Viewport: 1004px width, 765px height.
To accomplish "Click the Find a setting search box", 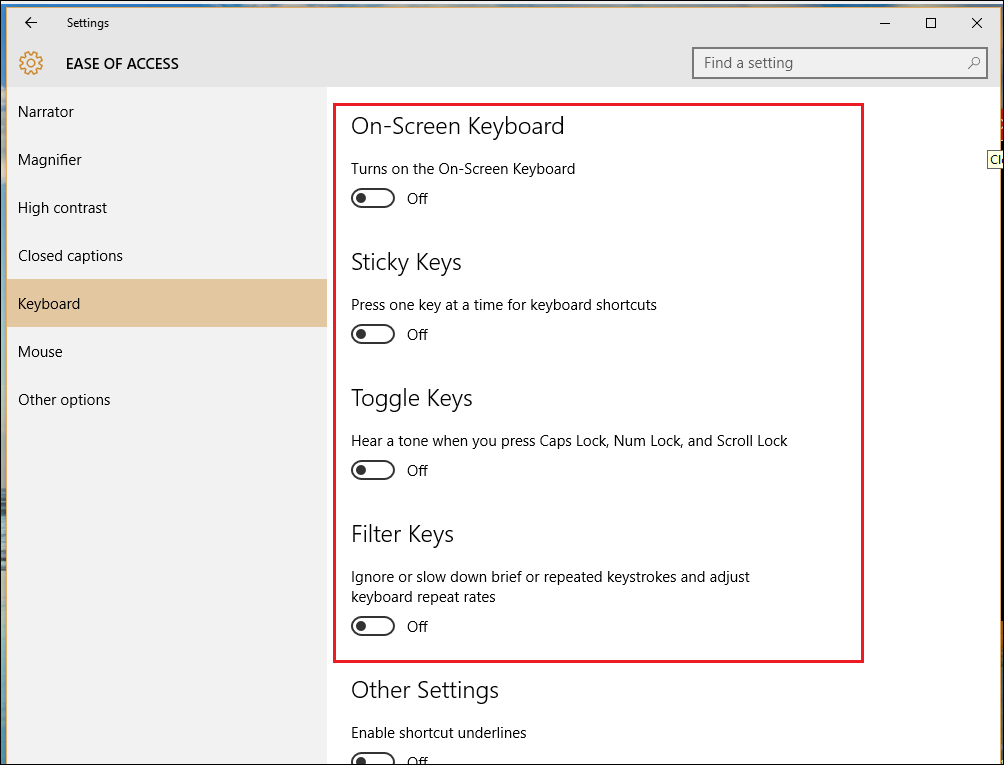I will 830,63.
